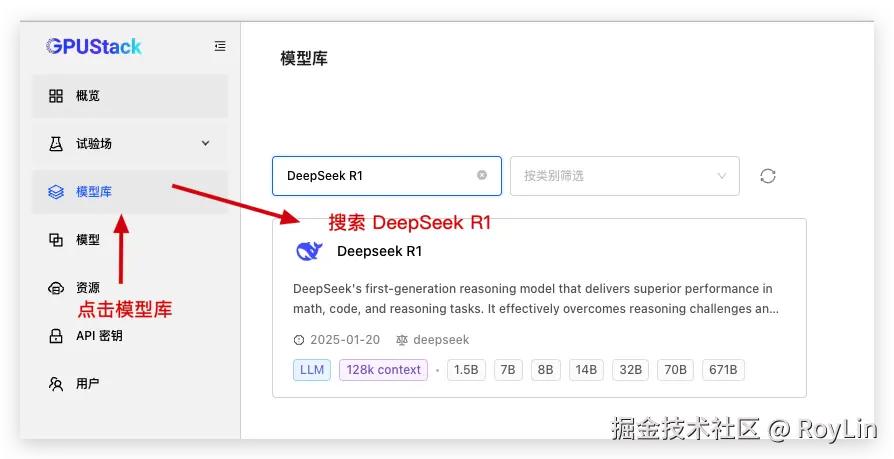894x459 pixels.
Task: Clear the DeepSeek R1 search text
Action: click(x=482, y=175)
